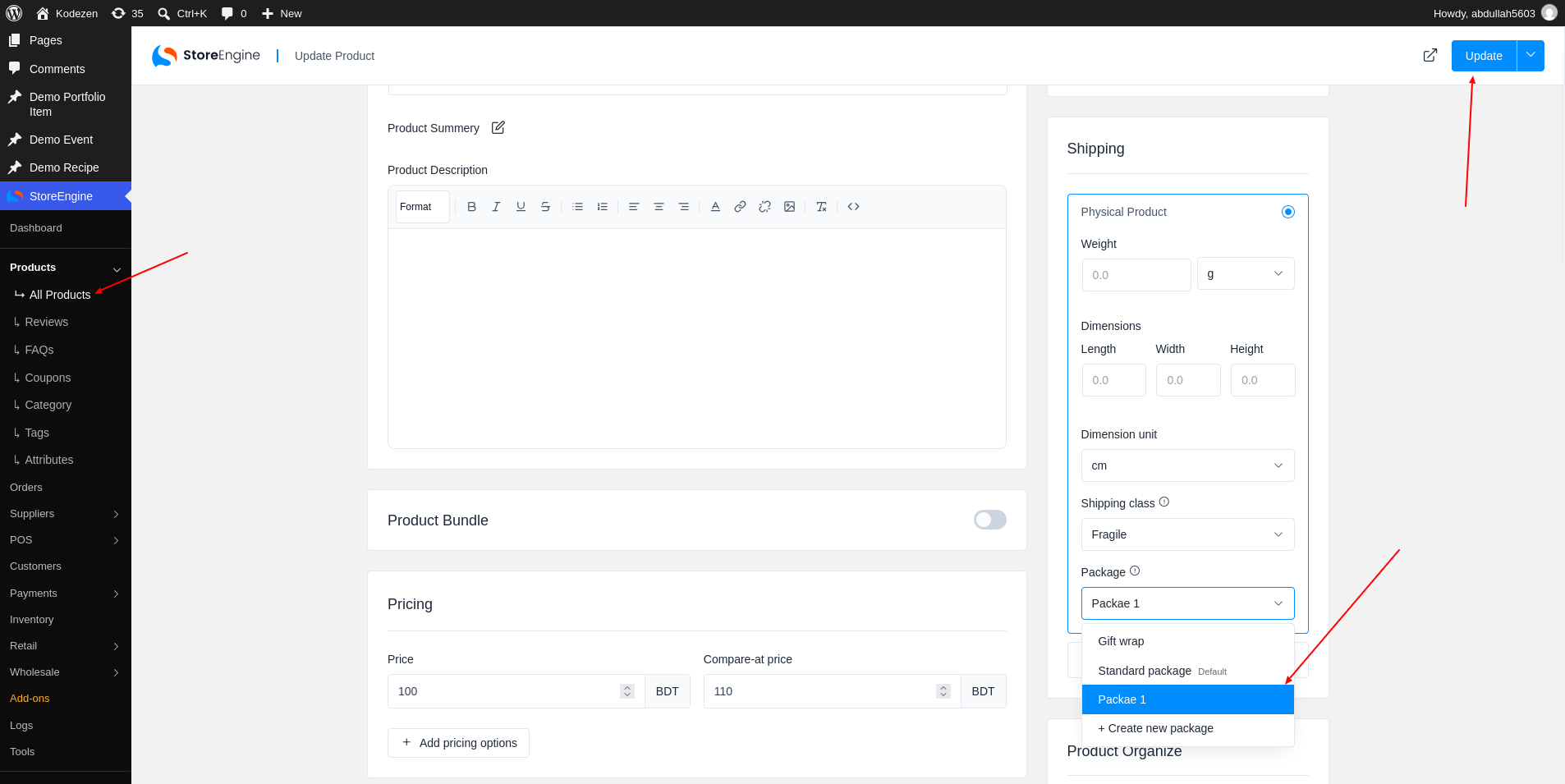Insert a link in description
The width and height of the screenshot is (1565, 784).
click(x=740, y=207)
